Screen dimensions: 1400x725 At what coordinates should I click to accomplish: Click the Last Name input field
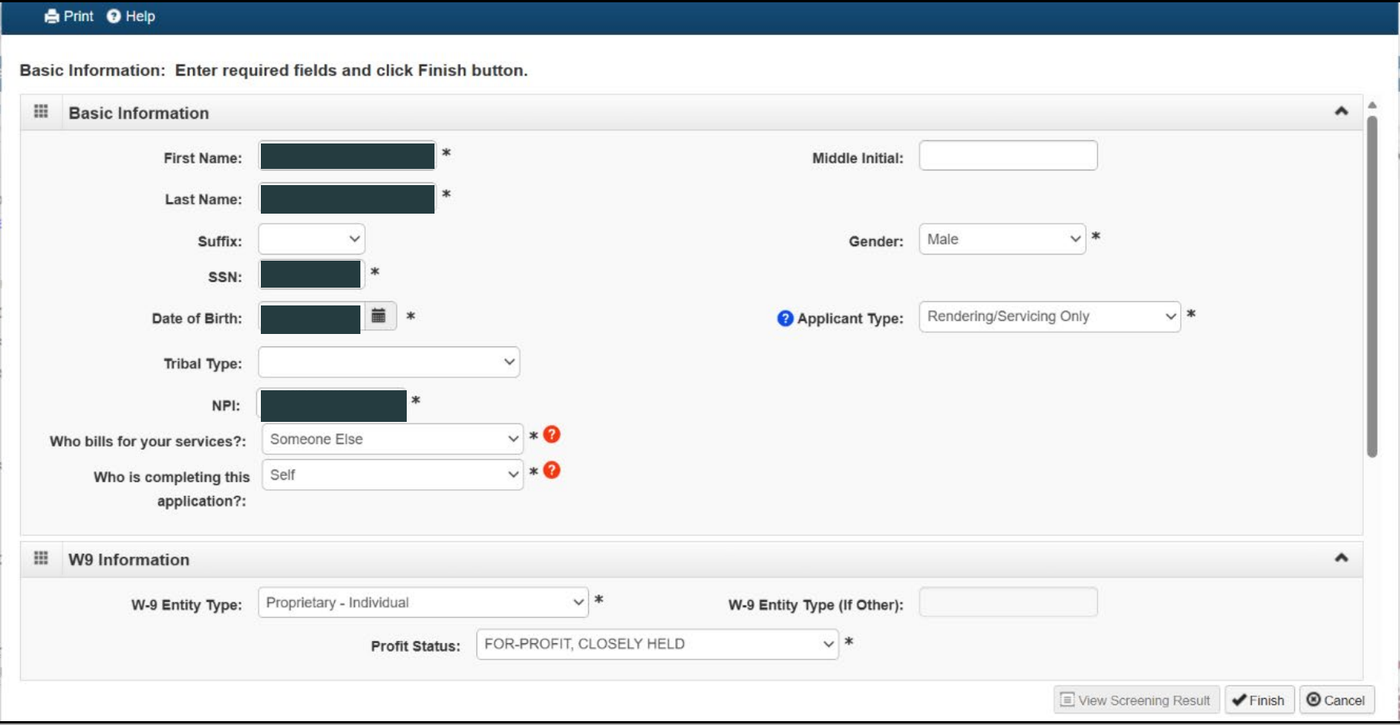tap(347, 199)
